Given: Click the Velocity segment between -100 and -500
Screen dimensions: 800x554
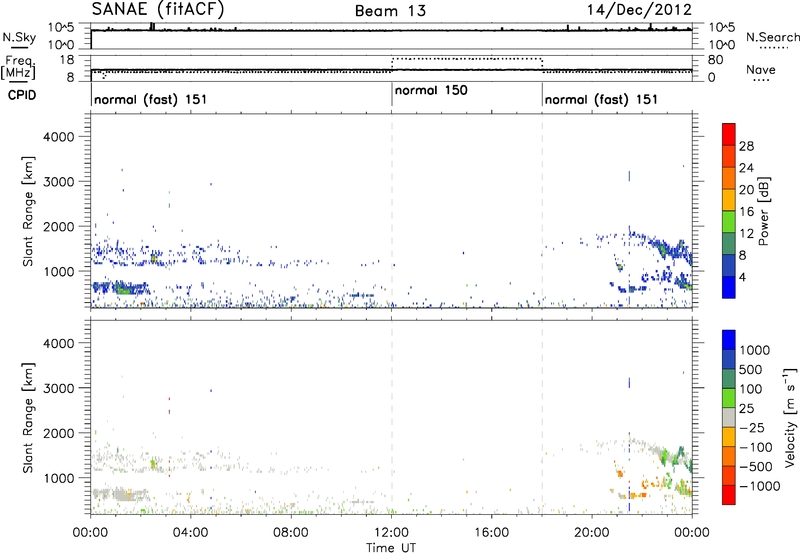Looking at the screenshot, I should [729, 456].
